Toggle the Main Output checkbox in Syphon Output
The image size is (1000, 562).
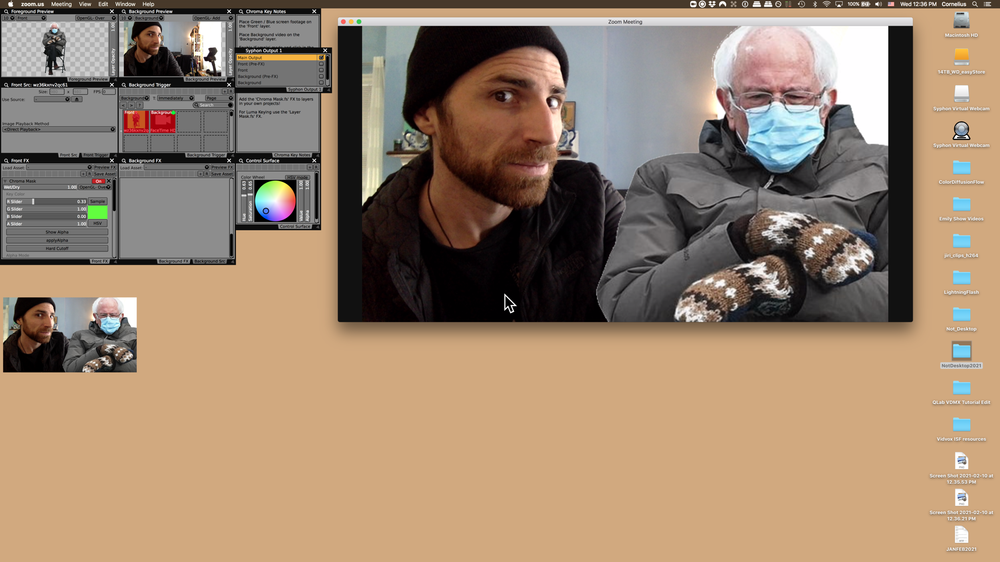pos(321,57)
